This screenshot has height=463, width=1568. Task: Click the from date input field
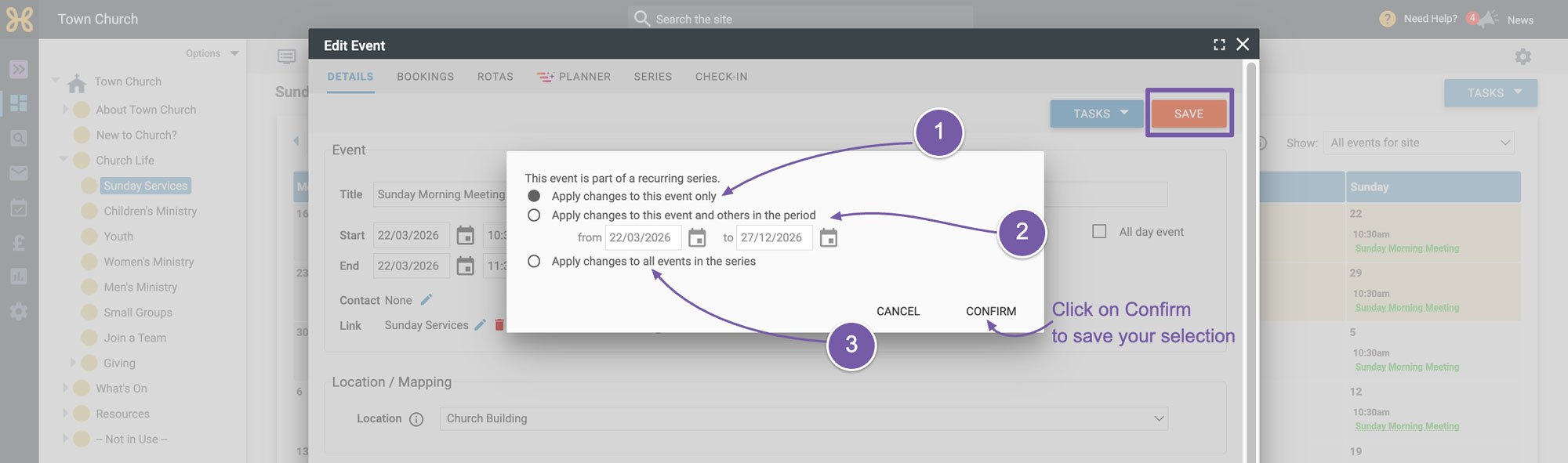tap(643, 237)
